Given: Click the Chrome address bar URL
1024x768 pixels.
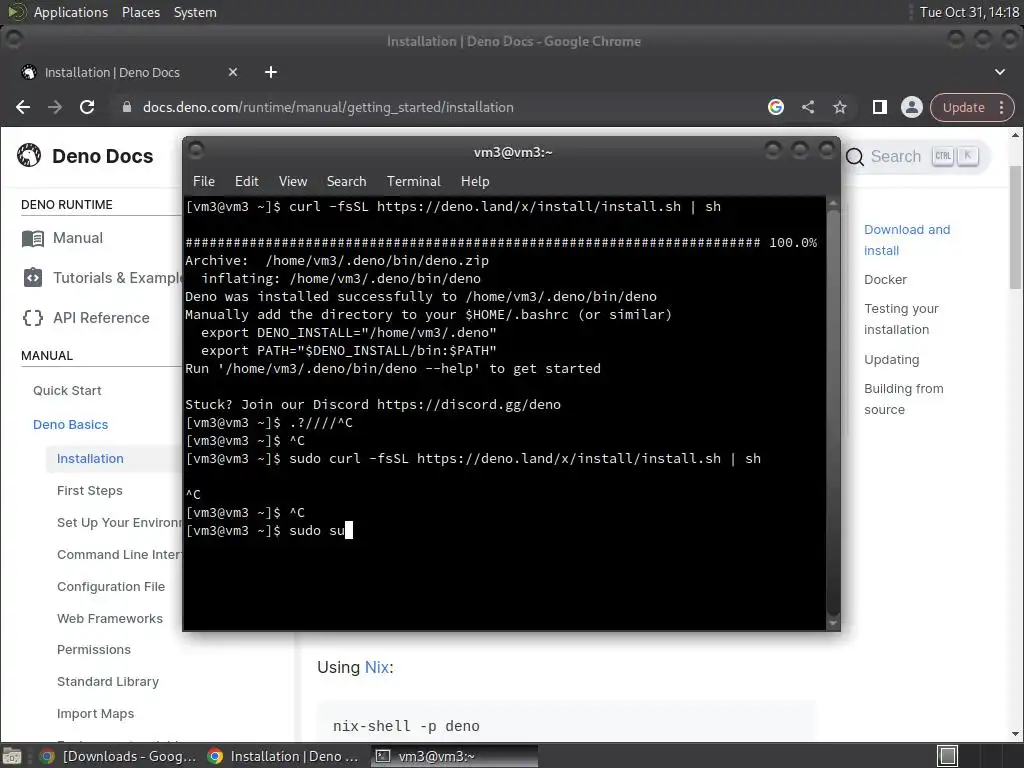Looking at the screenshot, I should [328, 107].
